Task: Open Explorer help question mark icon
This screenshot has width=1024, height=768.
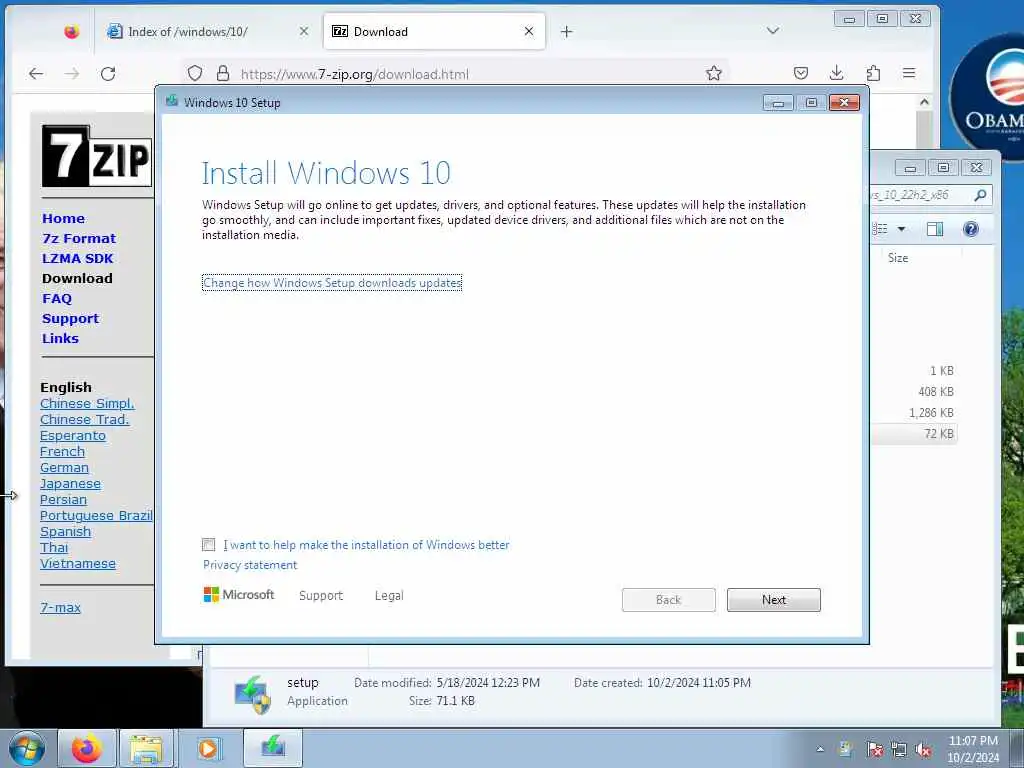Action: (971, 229)
